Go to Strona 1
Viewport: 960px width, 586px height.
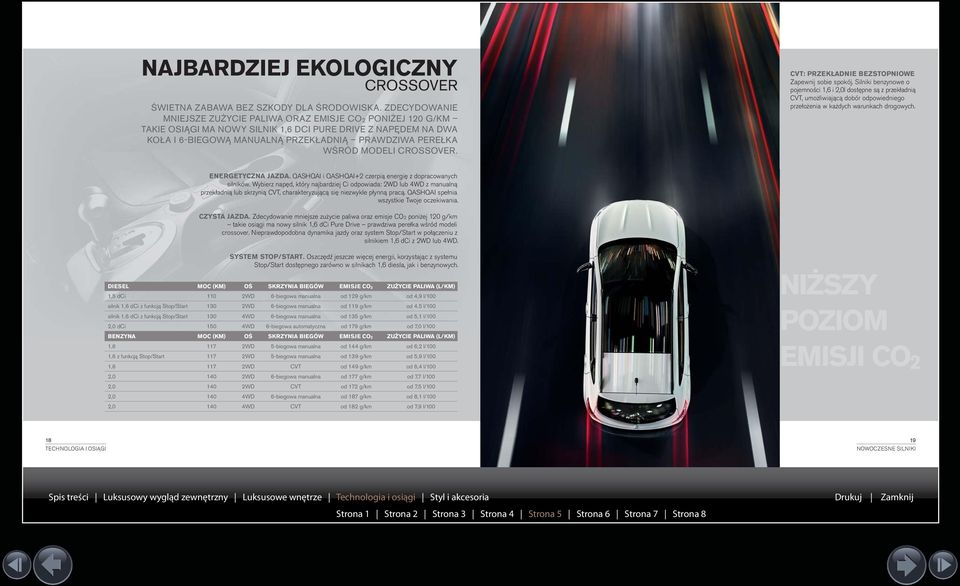(353, 514)
